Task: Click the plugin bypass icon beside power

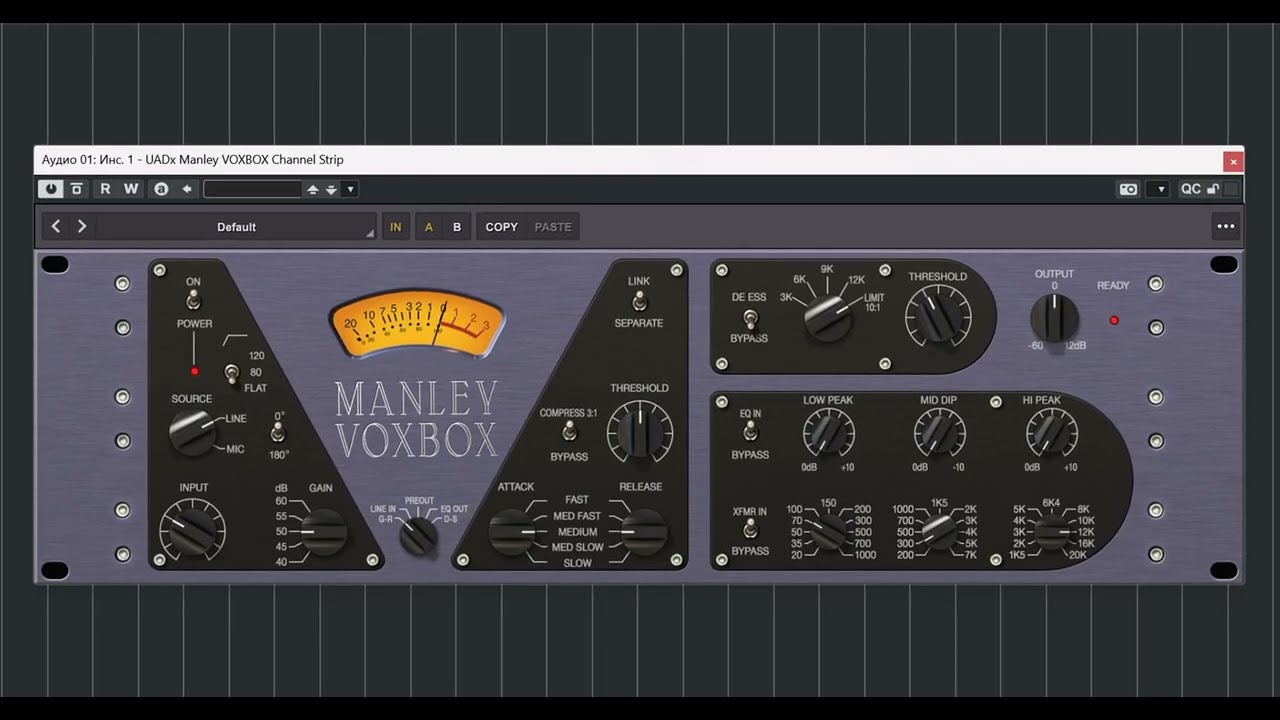Action: click(76, 189)
